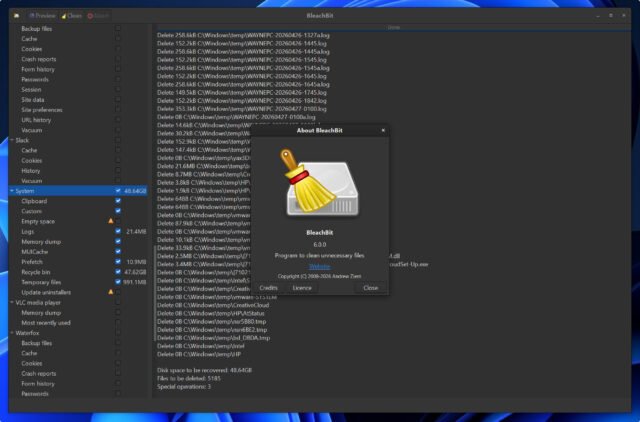The width and height of the screenshot is (640, 422).
Task: Collapse the System tree group
Action: click(x=10, y=189)
